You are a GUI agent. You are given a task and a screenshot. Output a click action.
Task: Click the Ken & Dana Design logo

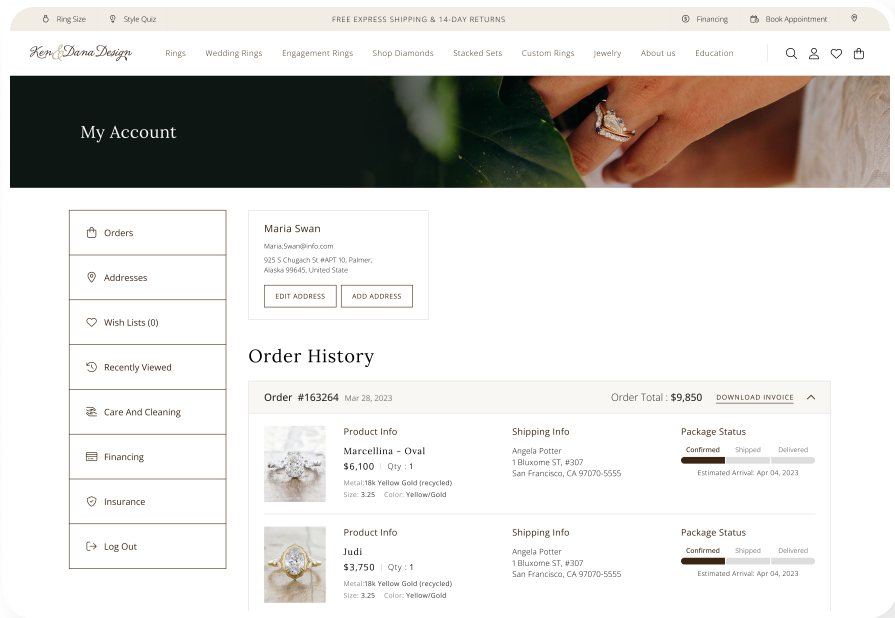click(80, 53)
